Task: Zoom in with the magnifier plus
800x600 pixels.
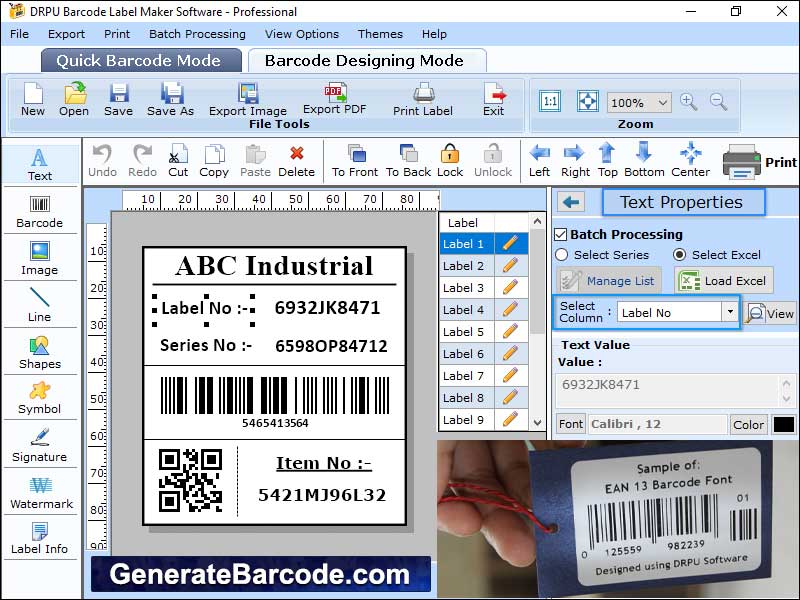Action: coord(688,102)
